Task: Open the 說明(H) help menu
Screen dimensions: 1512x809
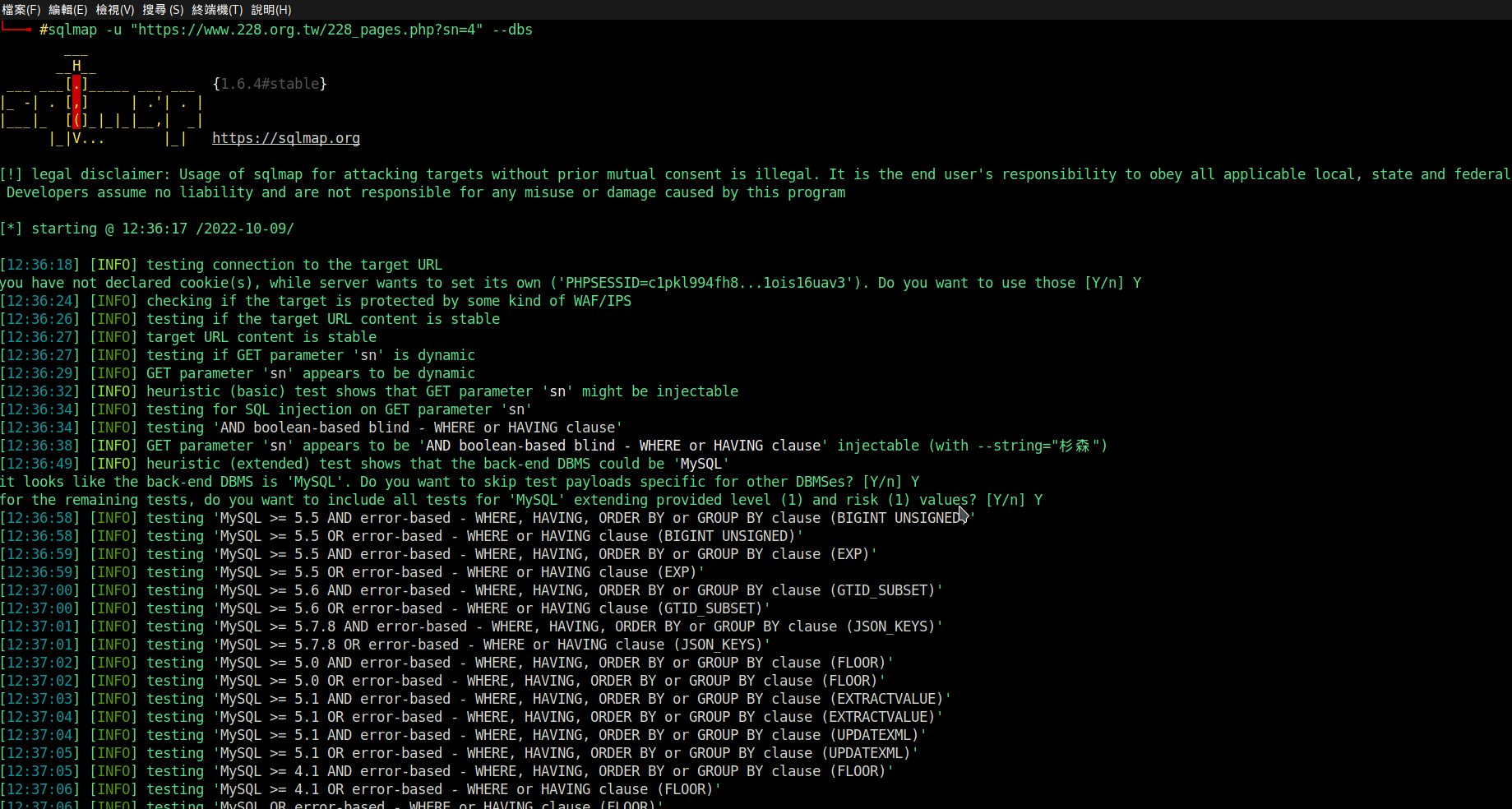Action: click(271, 10)
